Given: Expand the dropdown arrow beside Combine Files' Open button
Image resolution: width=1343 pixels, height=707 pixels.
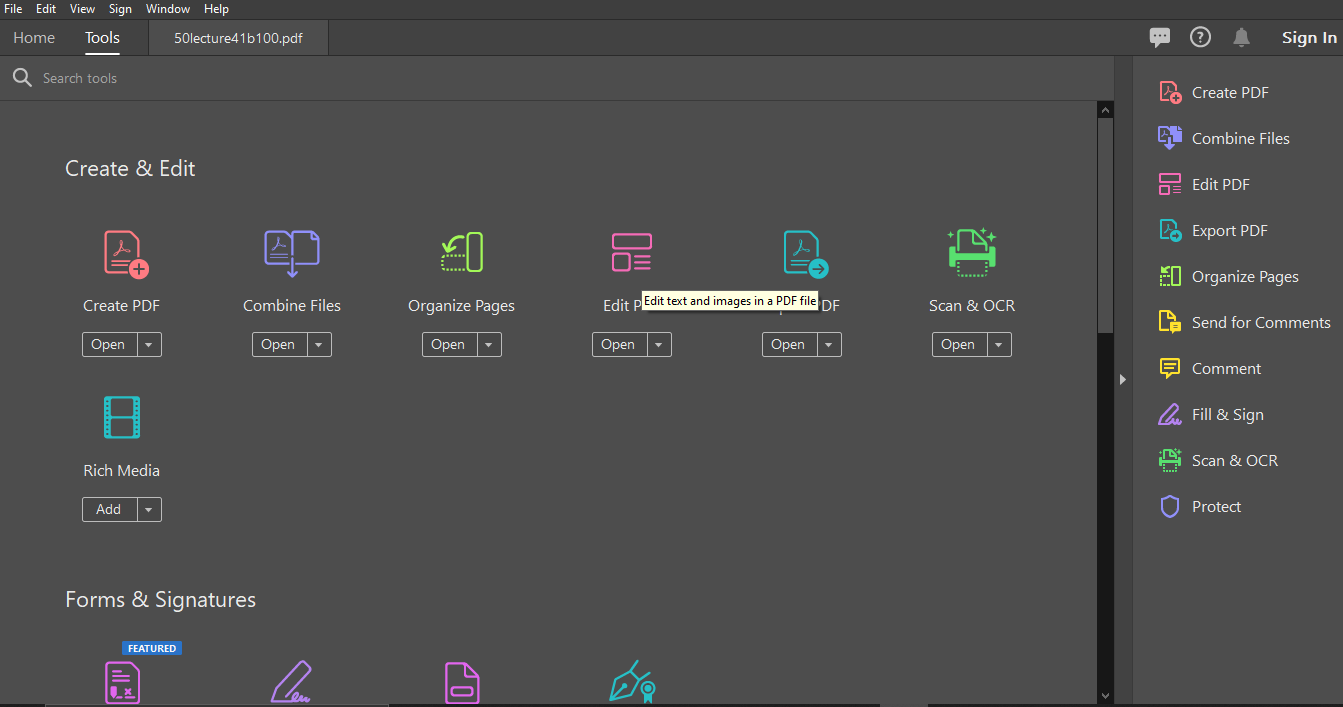Looking at the screenshot, I should pyautogui.click(x=318, y=344).
